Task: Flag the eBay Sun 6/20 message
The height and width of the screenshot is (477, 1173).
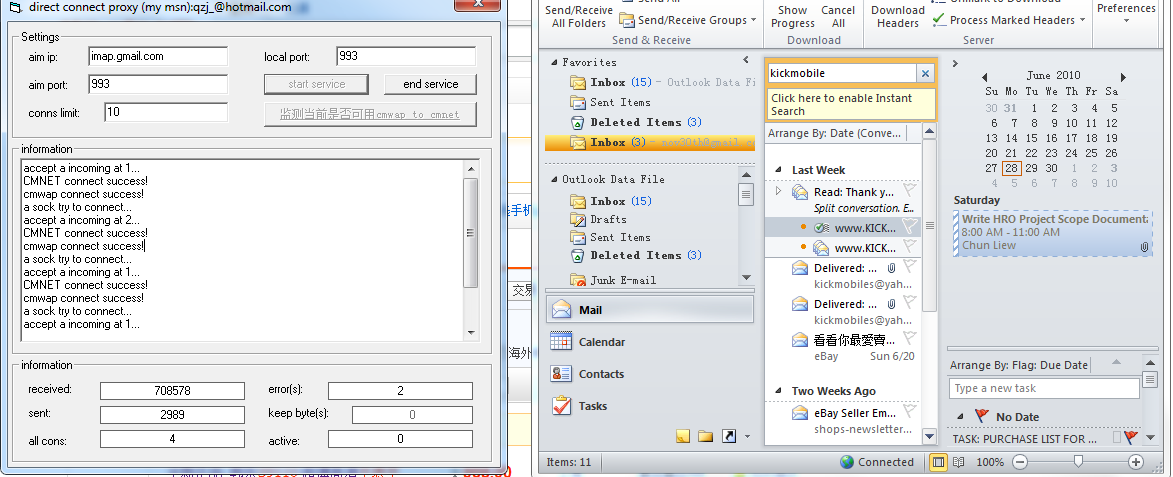Action: click(x=910, y=337)
